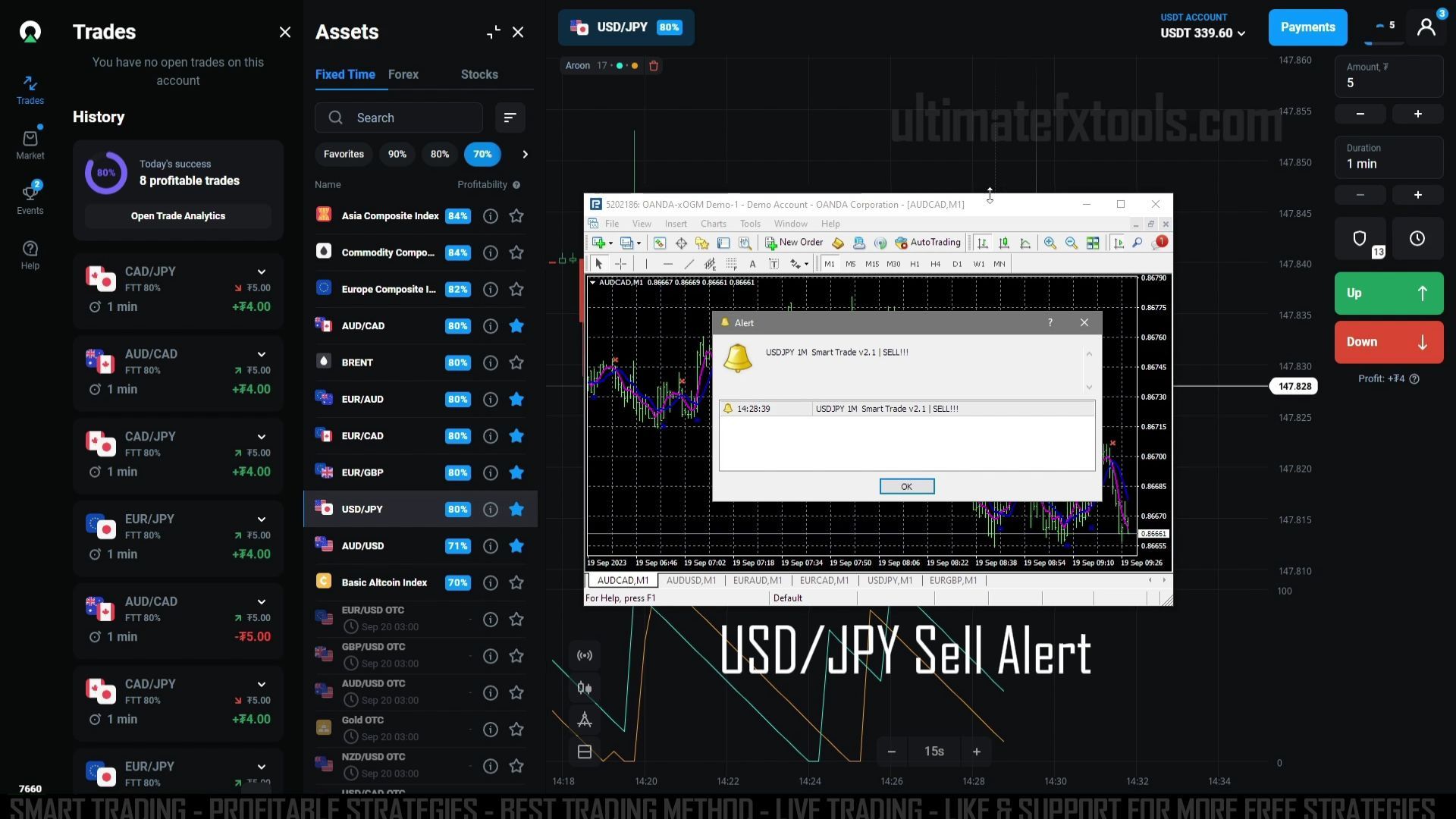Switch to USDJPY,M1 chart tab

(890, 580)
